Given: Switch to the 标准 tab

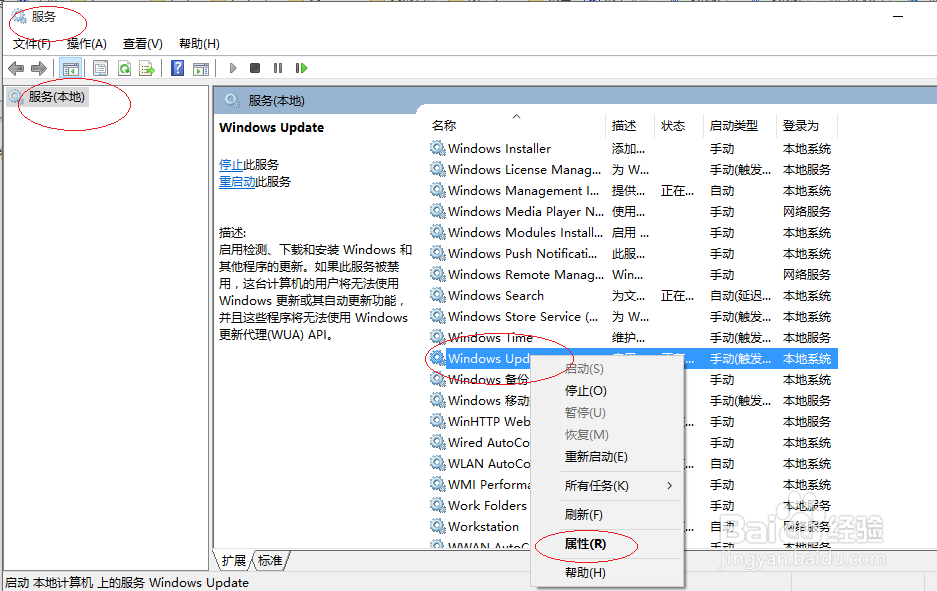Looking at the screenshot, I should click(270, 561).
